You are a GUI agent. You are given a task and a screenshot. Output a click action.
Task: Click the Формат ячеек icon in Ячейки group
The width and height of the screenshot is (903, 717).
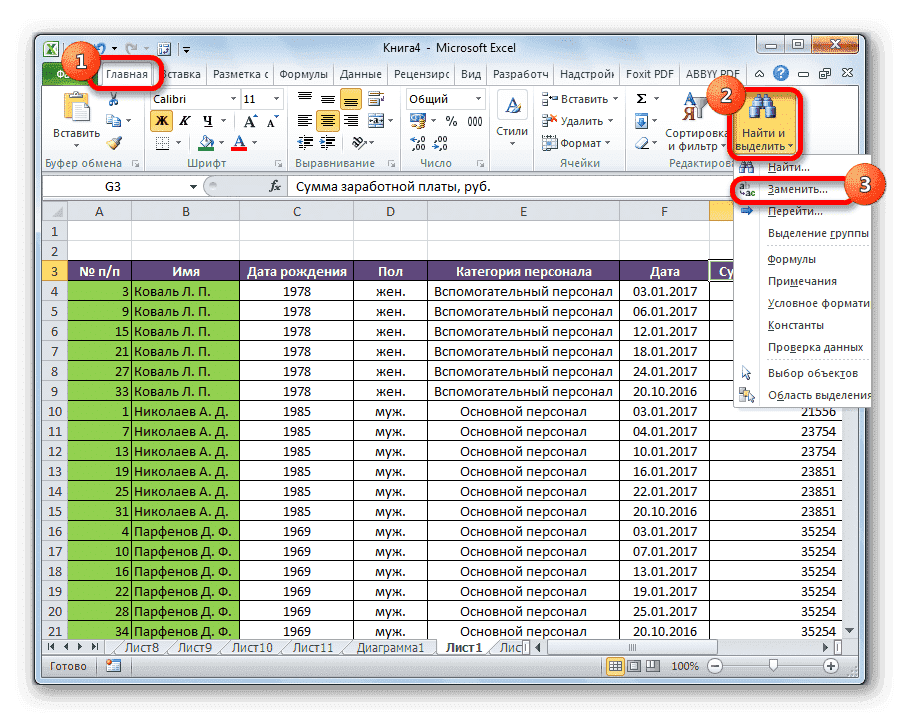coord(549,143)
